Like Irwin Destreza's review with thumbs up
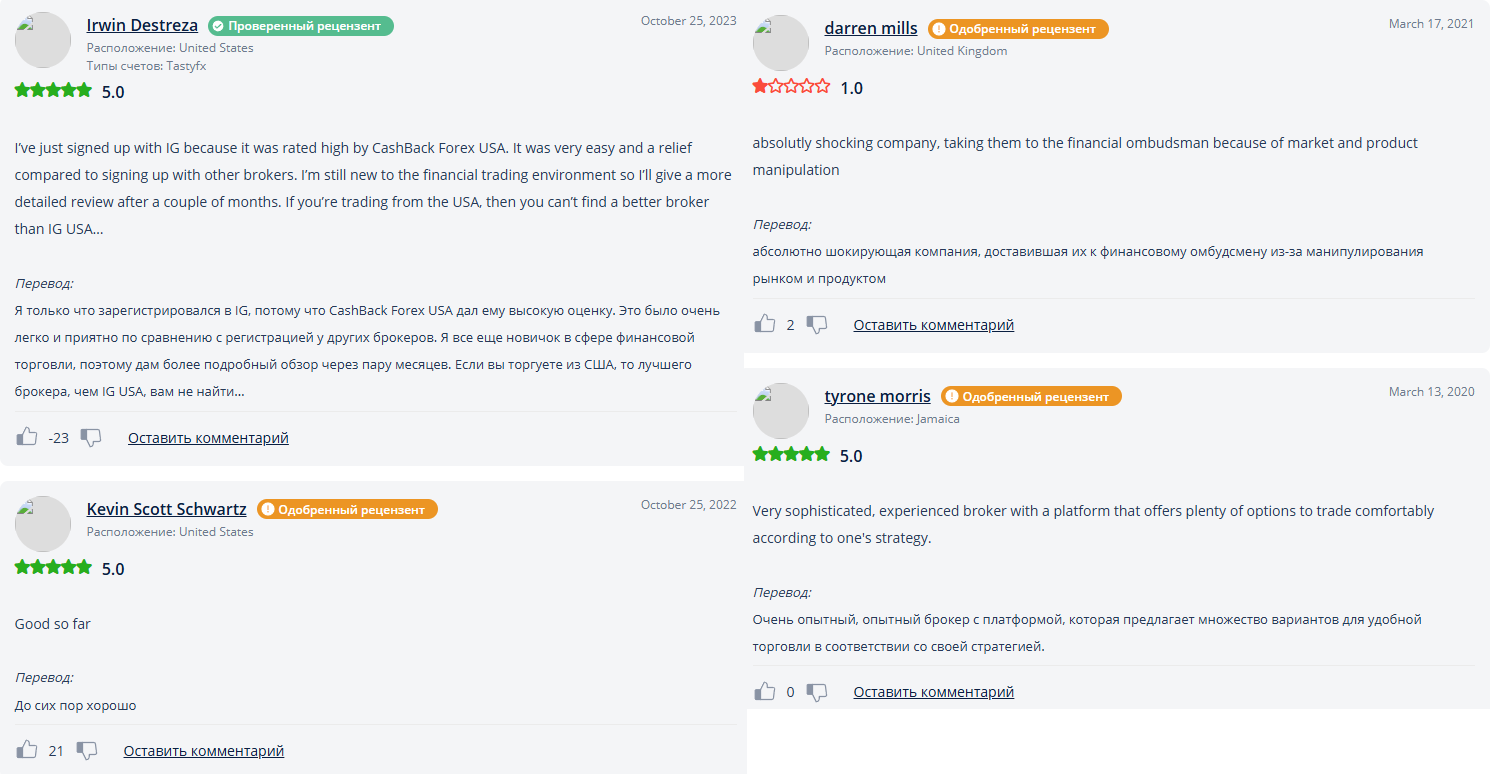The height and width of the screenshot is (776, 1496). [27, 437]
